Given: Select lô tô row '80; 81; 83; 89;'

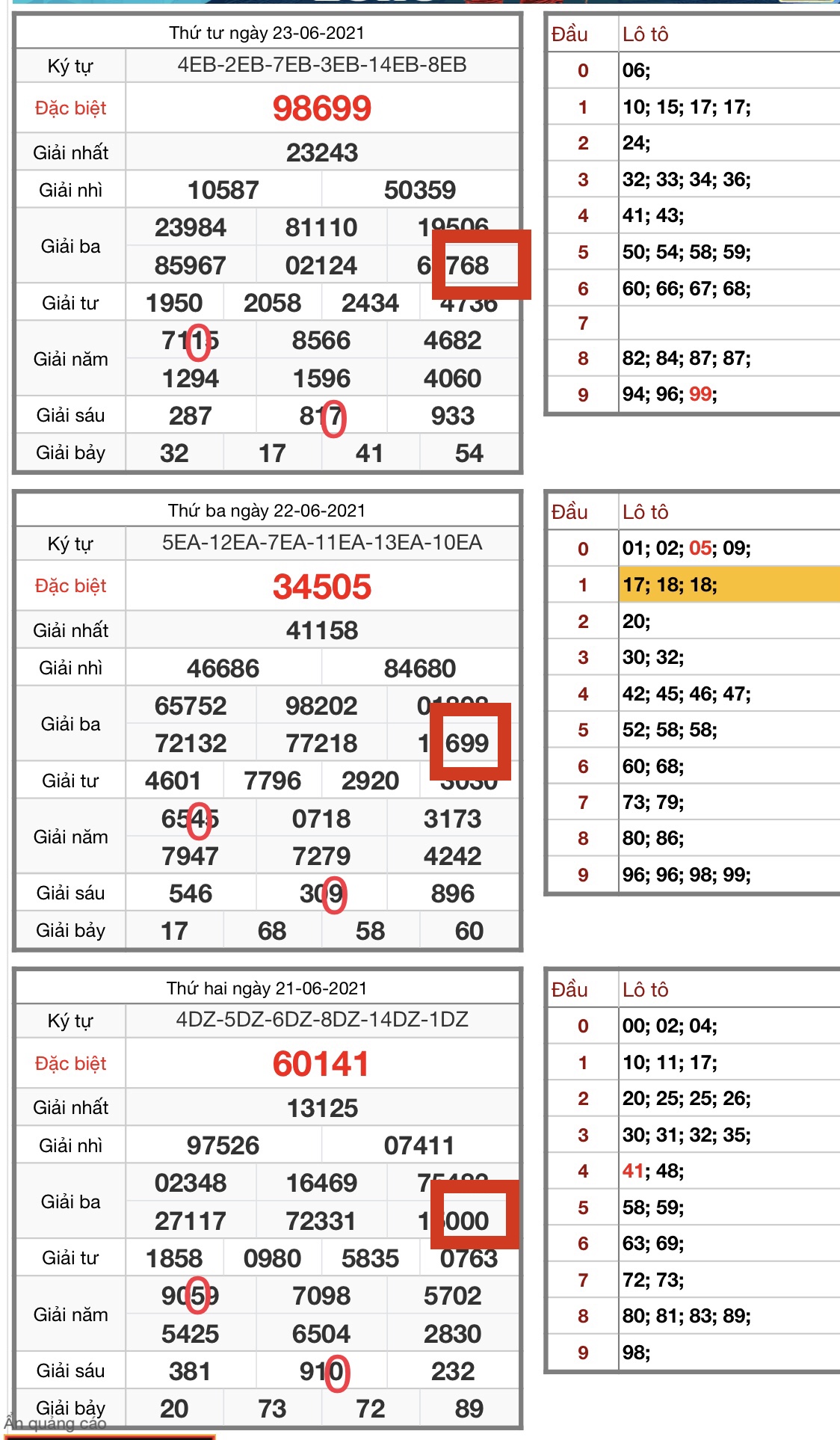Looking at the screenshot, I should (687, 1316).
